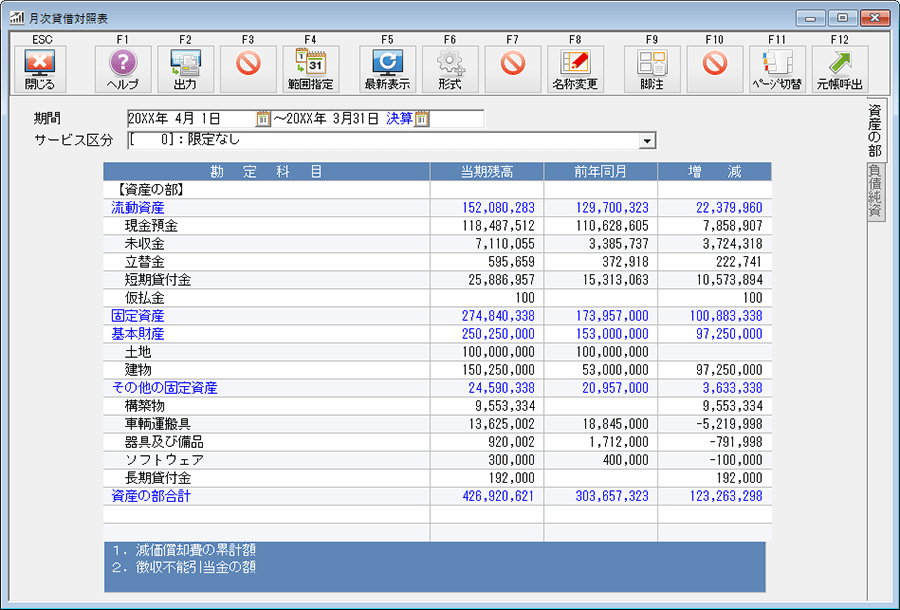Viewport: 900px width, 610px height.
Task: Select the ソフトウェア row label
Action: pos(164,460)
